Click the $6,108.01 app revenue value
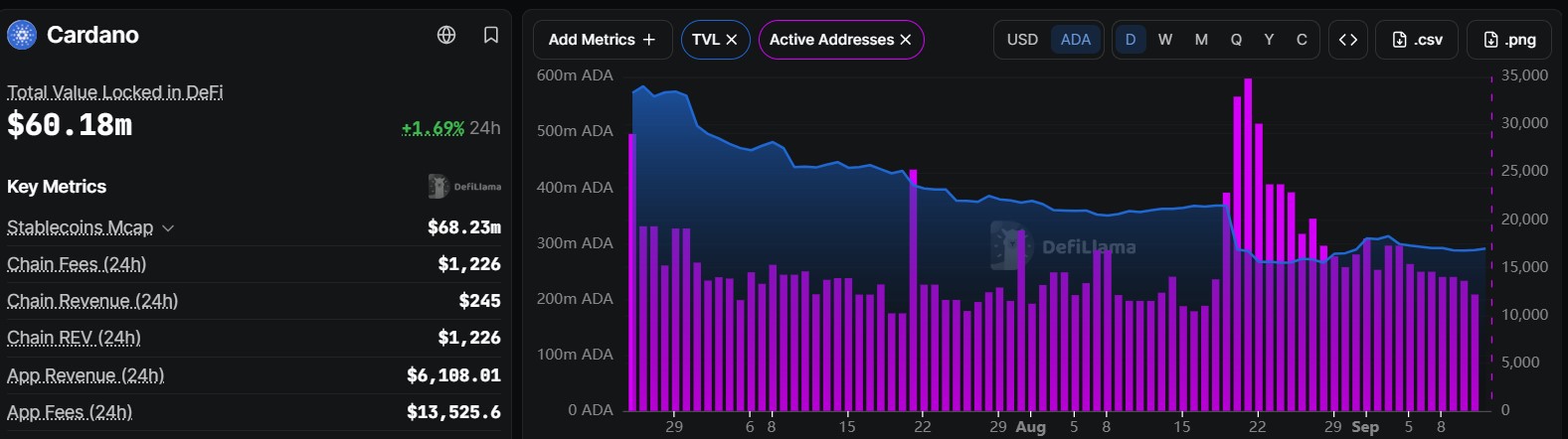 [453, 375]
